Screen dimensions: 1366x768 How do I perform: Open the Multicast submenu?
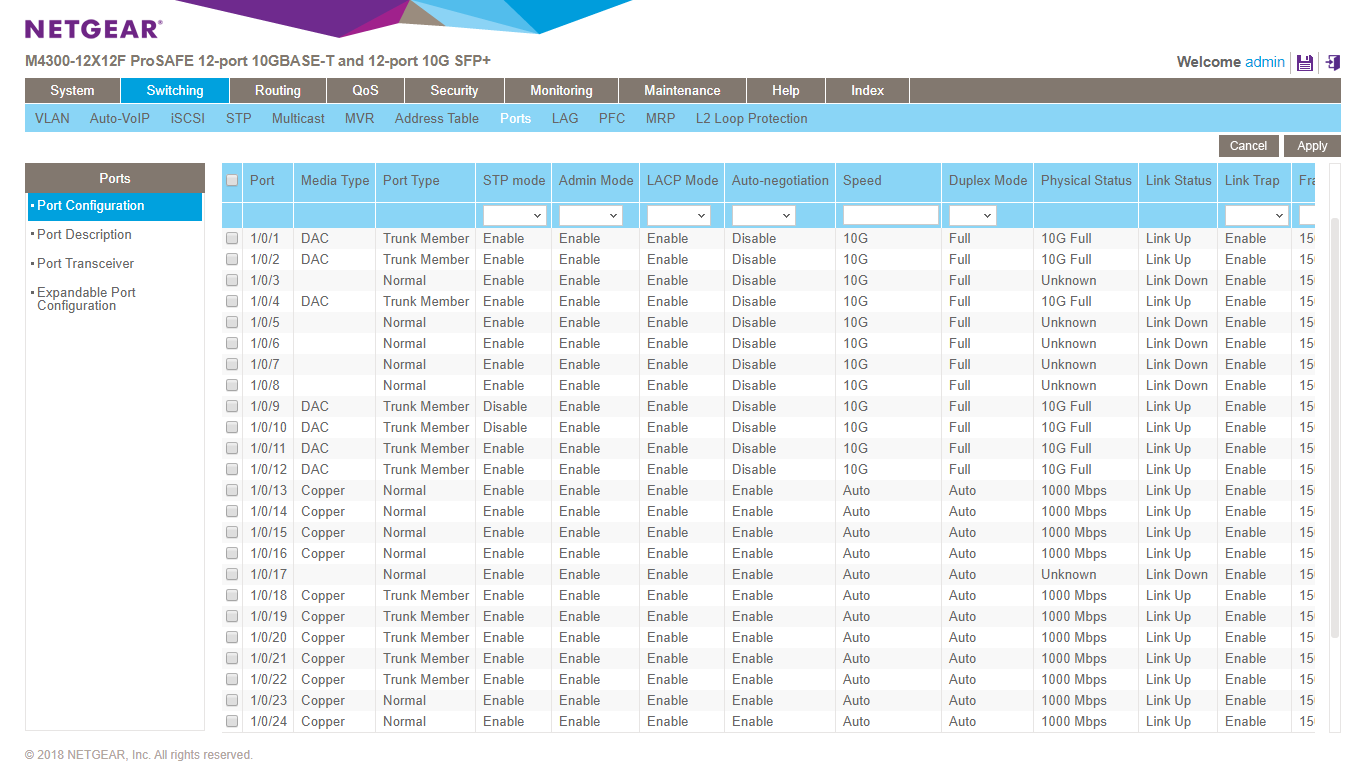tap(298, 118)
